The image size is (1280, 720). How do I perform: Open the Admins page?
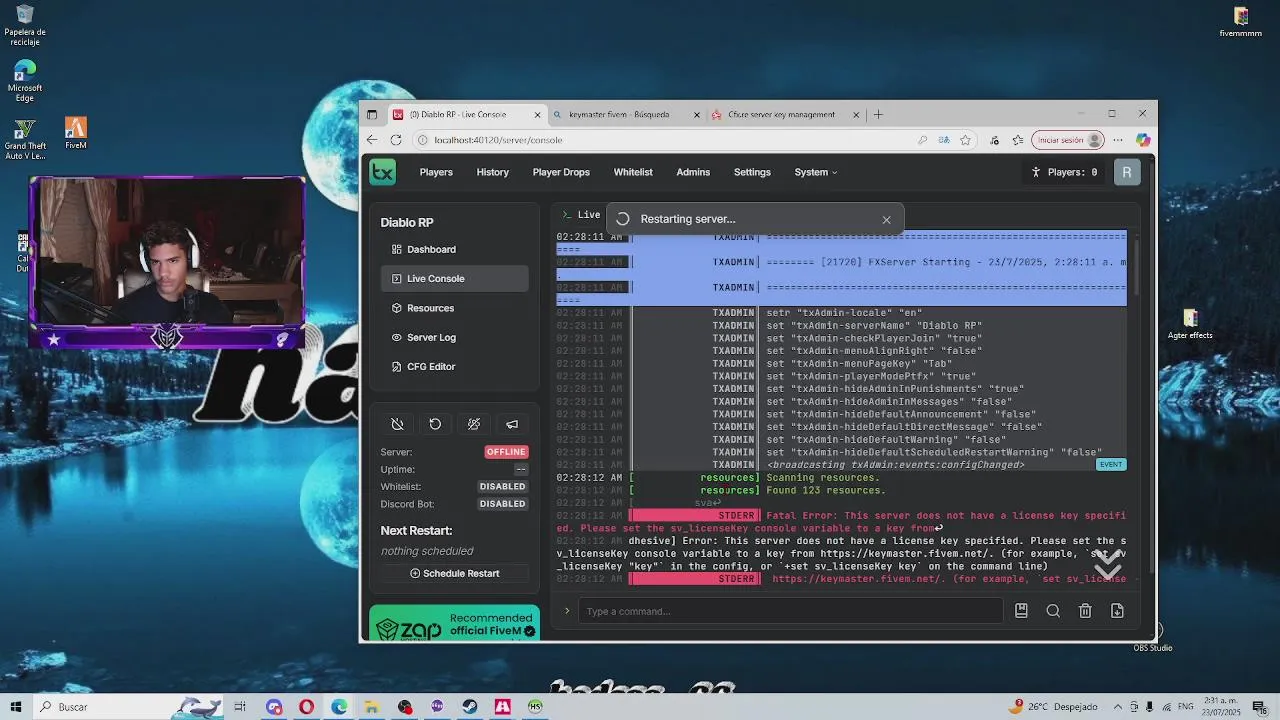pyautogui.click(x=693, y=172)
